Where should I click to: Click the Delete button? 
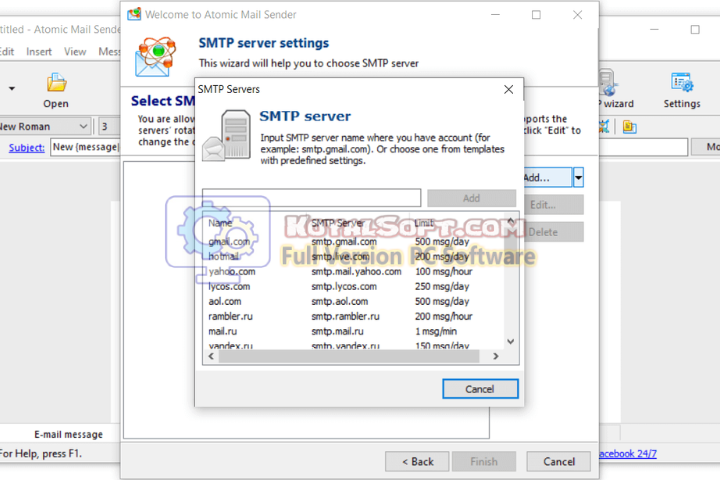(554, 232)
